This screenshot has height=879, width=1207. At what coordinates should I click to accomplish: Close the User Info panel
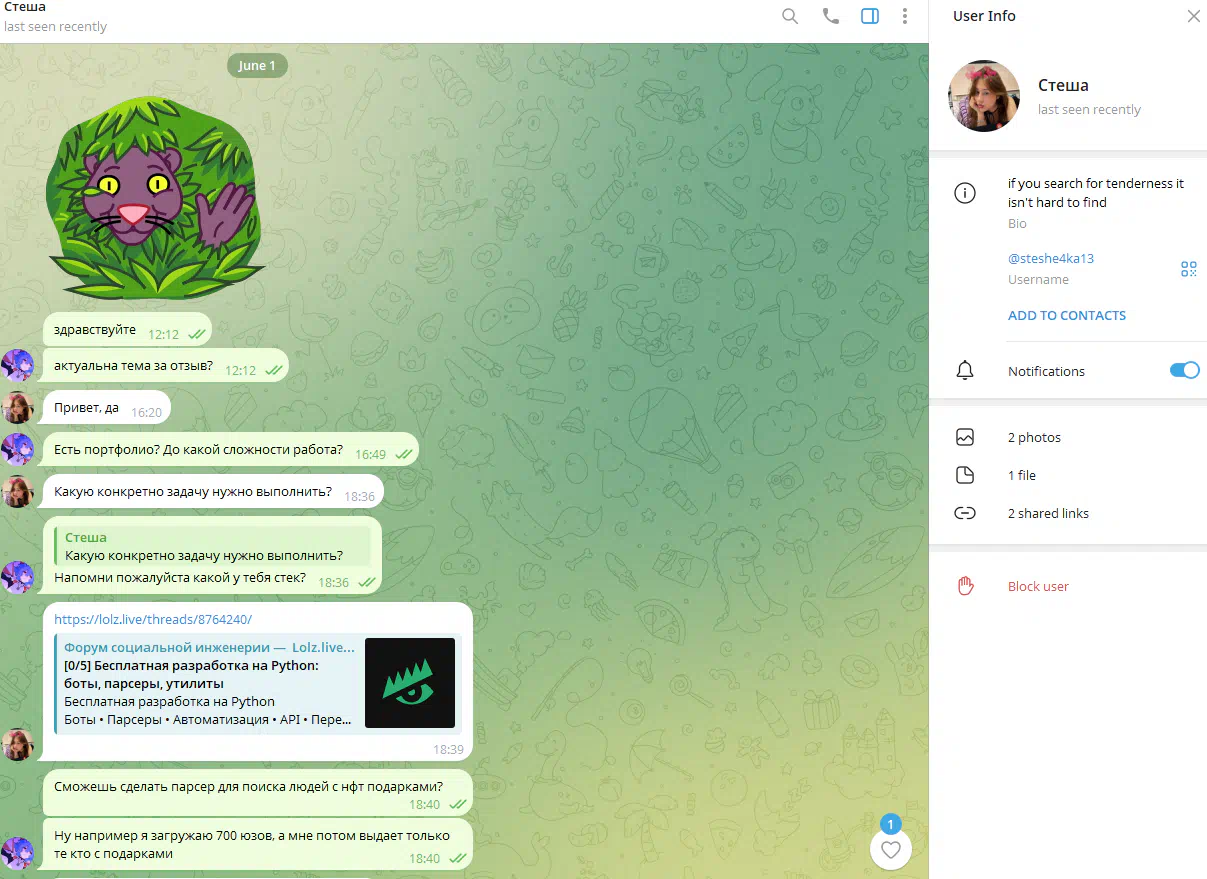click(x=1193, y=16)
